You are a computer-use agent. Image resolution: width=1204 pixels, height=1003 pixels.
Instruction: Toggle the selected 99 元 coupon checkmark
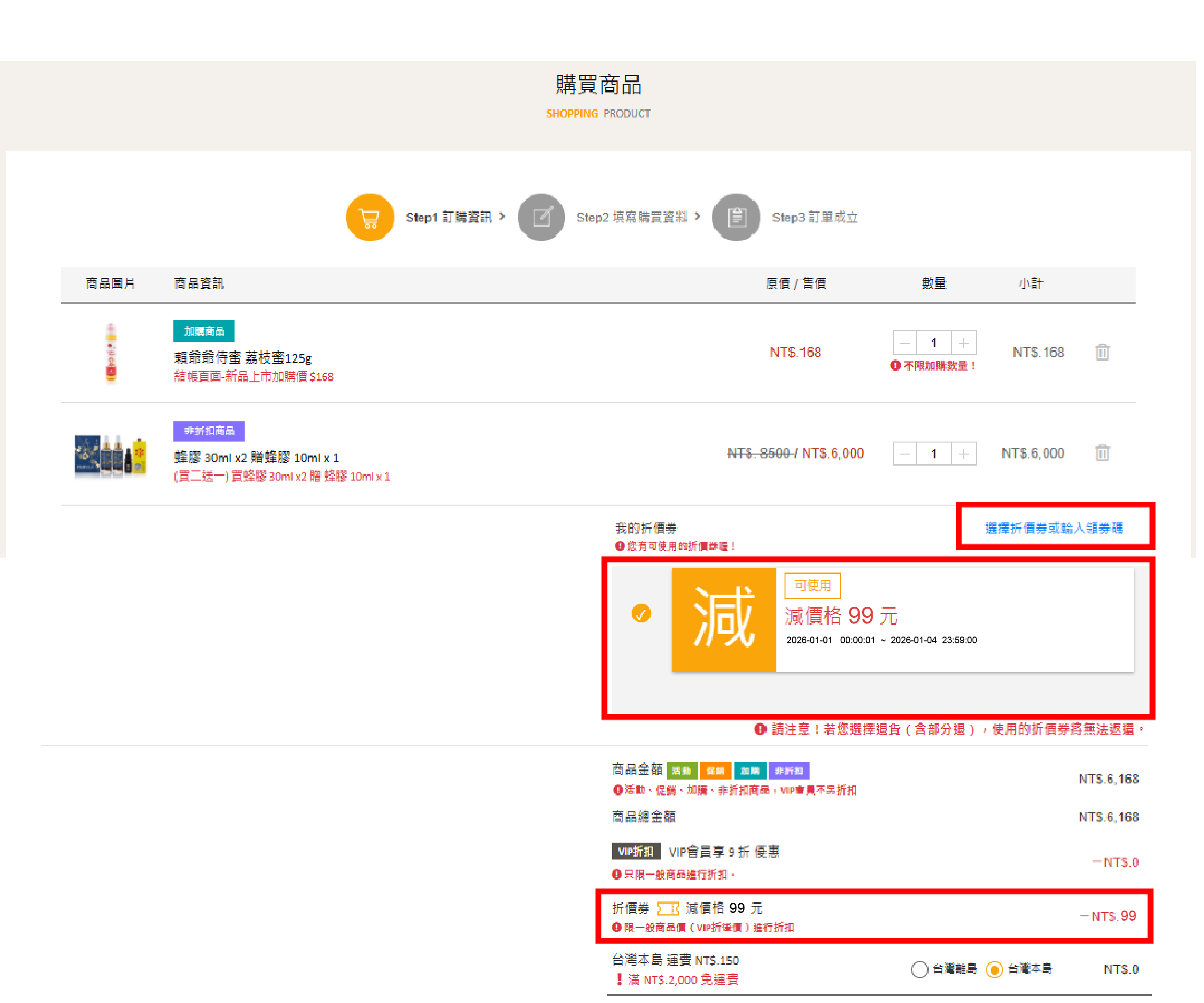641,613
